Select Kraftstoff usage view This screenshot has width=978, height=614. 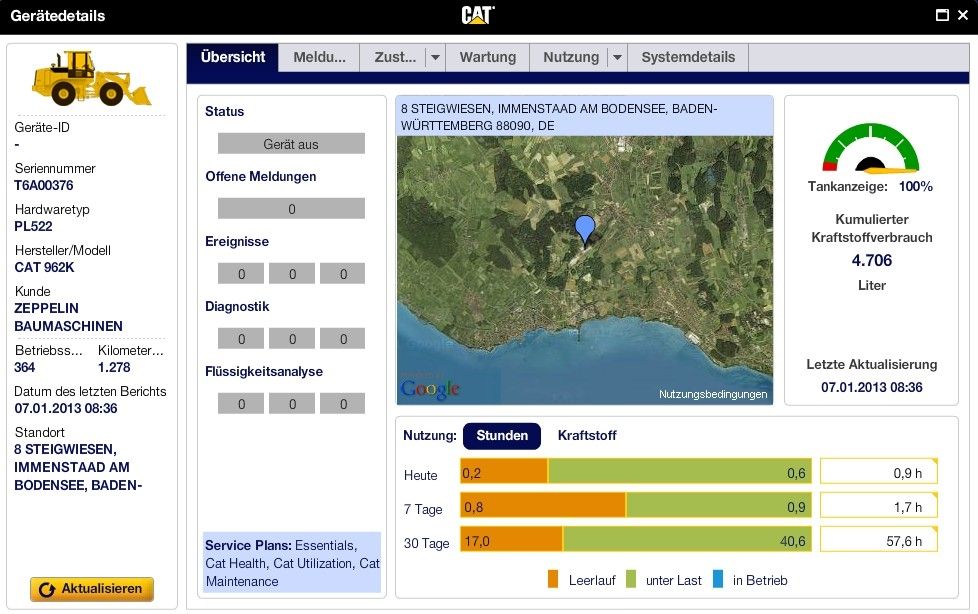pos(587,436)
